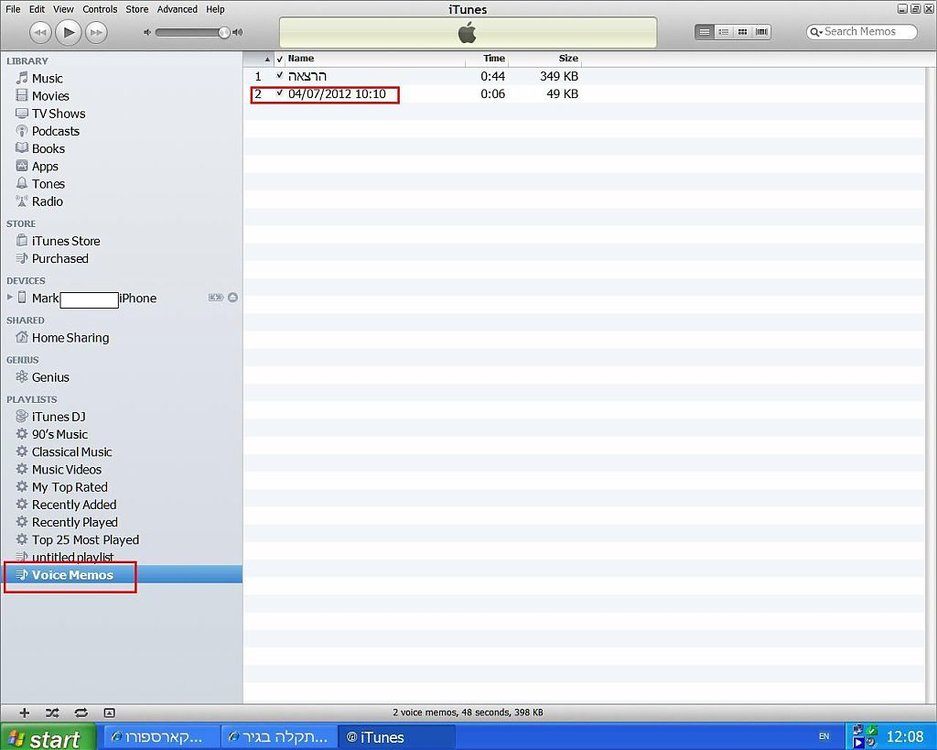937x750 pixels.
Task: Open the Recently Added playlist
Action: 74,505
